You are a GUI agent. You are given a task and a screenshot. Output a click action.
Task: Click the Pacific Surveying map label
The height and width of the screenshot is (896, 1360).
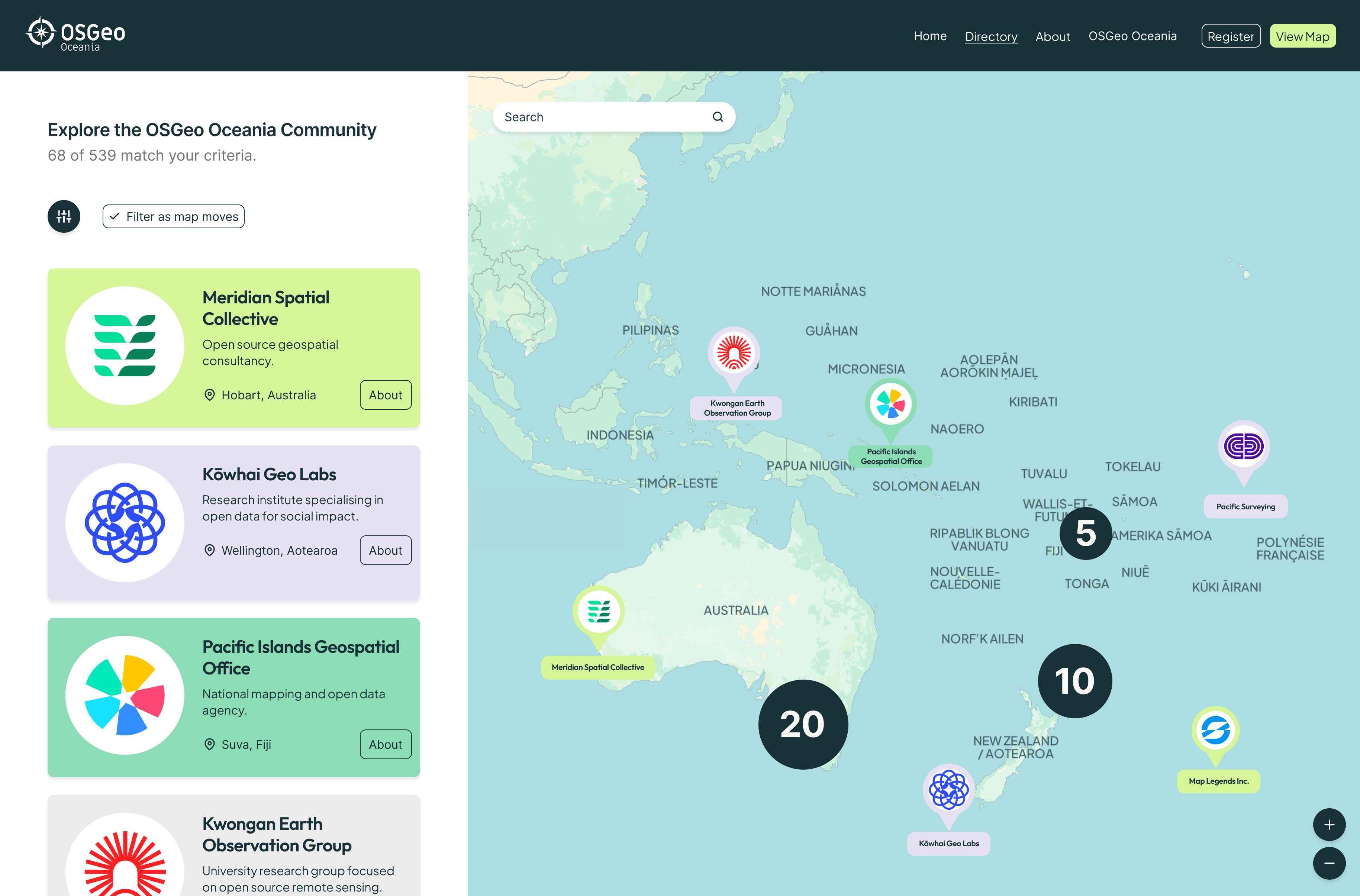pyautogui.click(x=1246, y=506)
